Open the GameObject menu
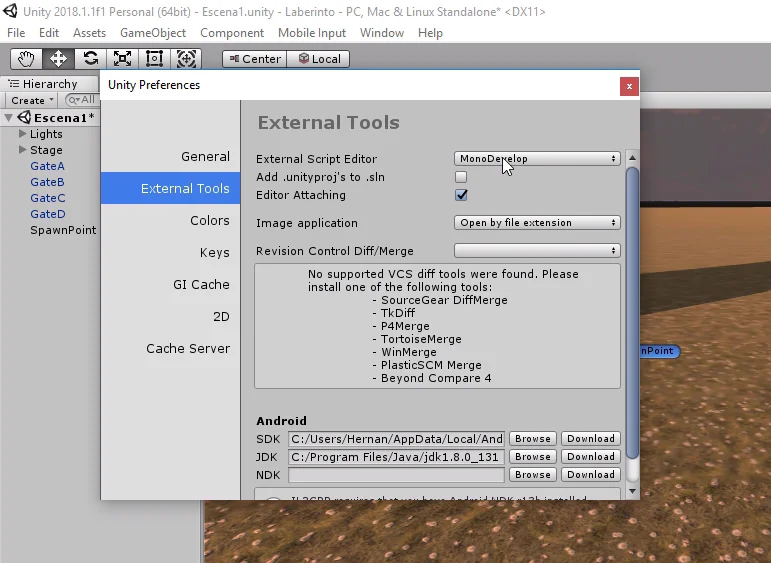 [153, 33]
